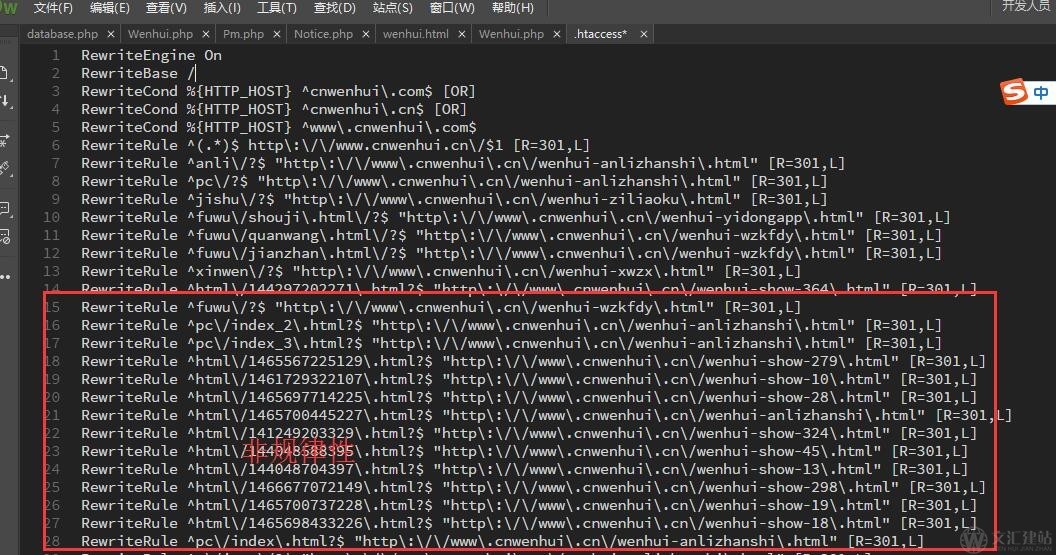1056x555 pixels.
Task: Click the 1465700445227 rule line
Action: tap(546, 416)
